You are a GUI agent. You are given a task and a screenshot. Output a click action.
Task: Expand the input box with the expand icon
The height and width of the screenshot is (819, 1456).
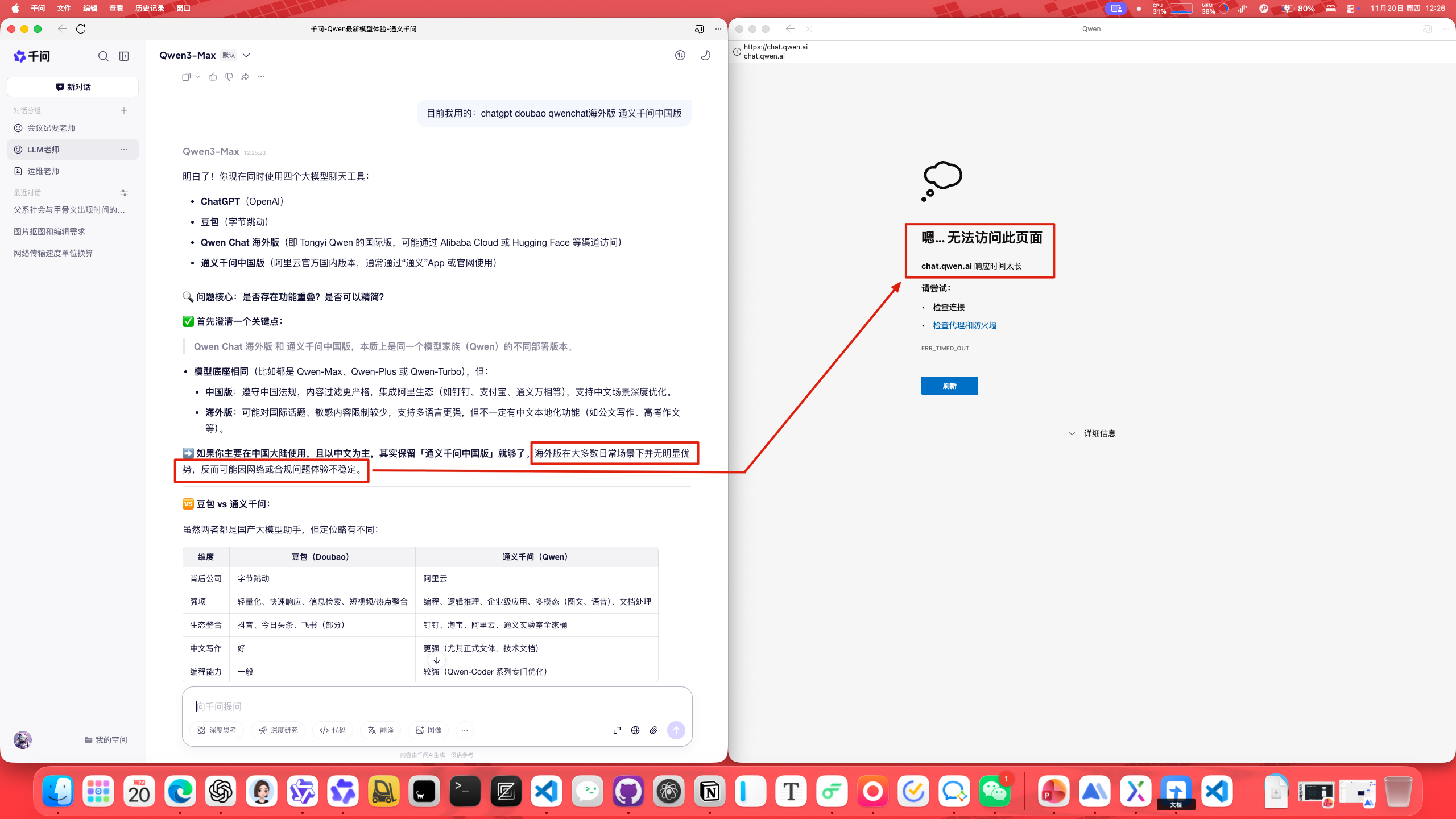[x=617, y=730]
